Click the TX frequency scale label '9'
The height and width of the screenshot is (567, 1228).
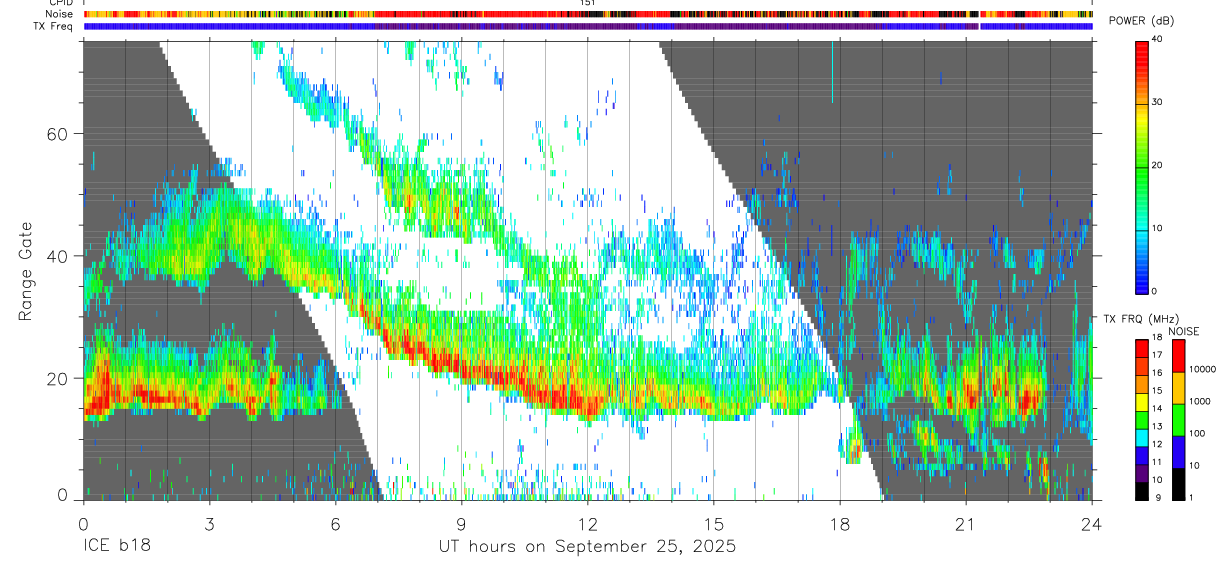(x=1156, y=497)
